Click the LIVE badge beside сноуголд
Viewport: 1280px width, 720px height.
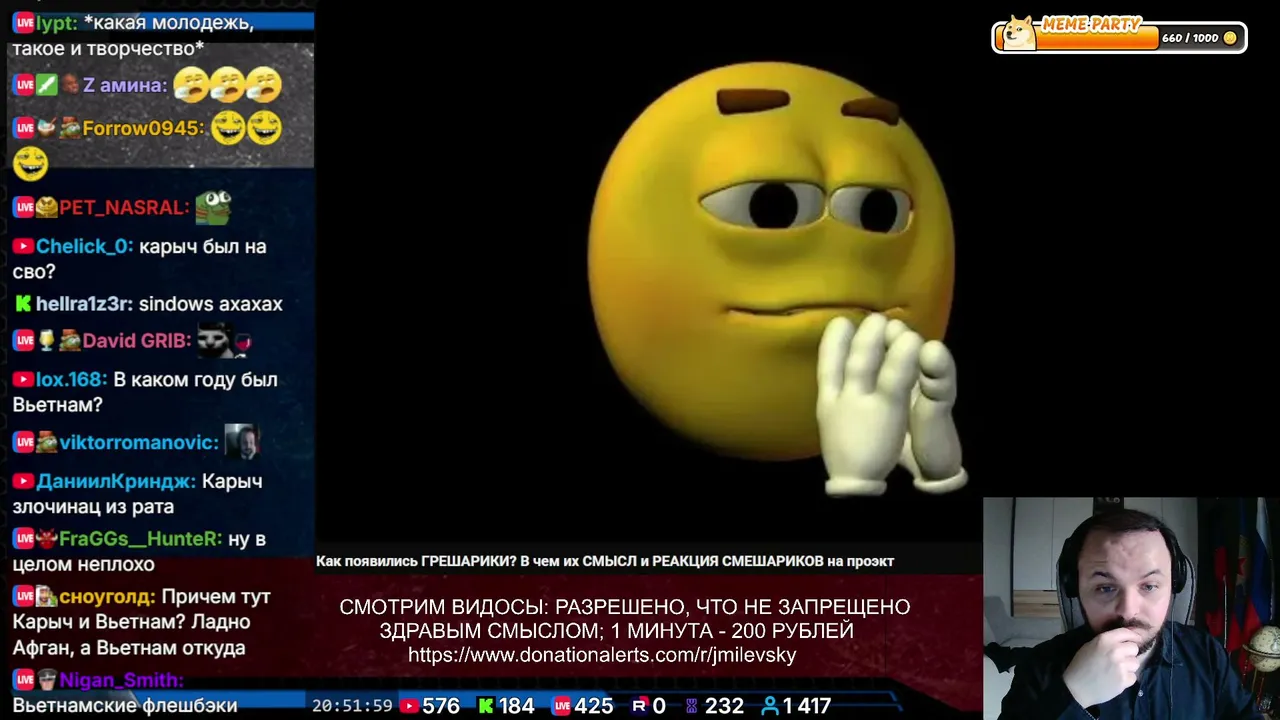[x=23, y=596]
